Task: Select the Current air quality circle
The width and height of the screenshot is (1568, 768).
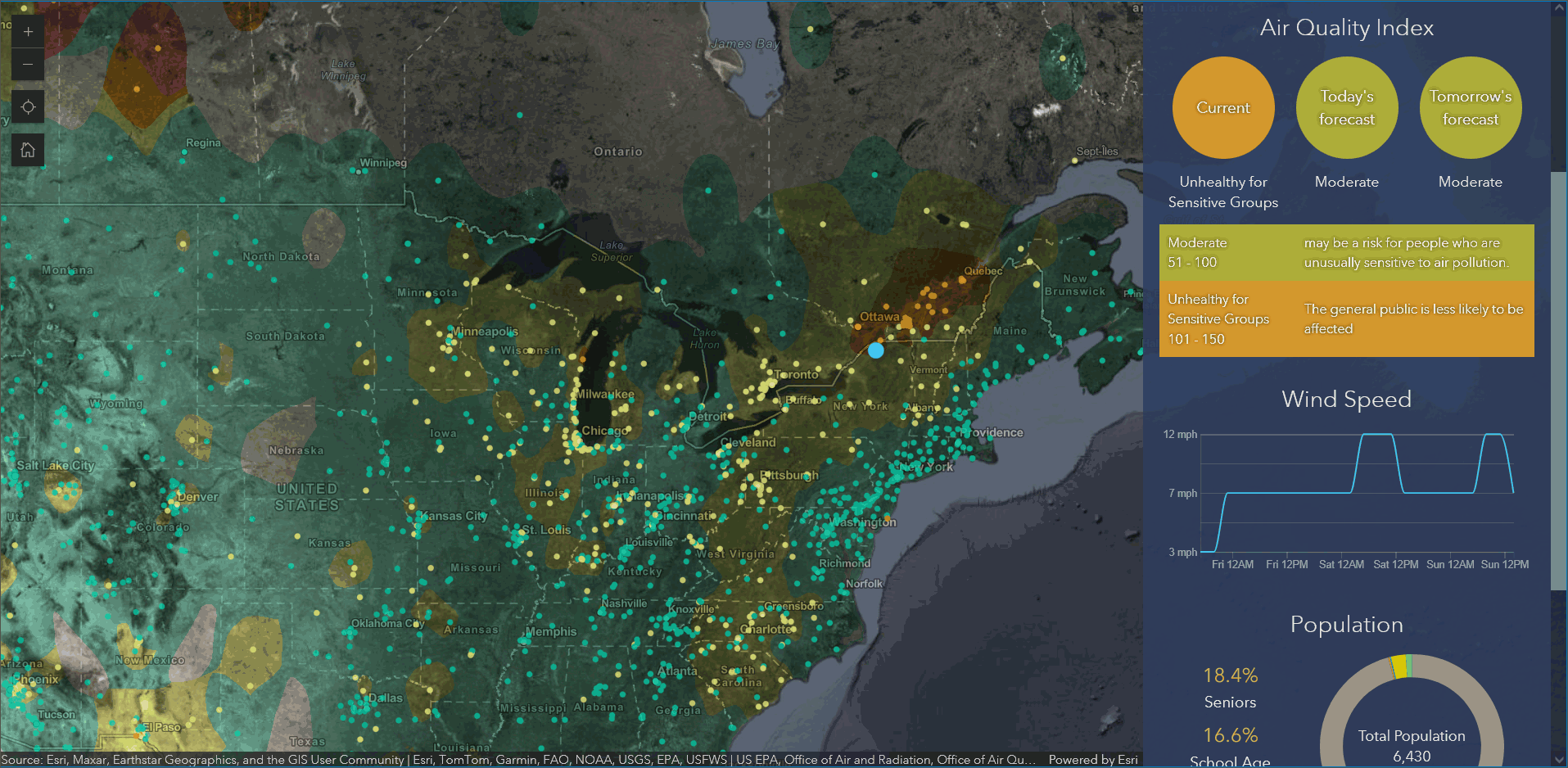Action: (1223, 108)
